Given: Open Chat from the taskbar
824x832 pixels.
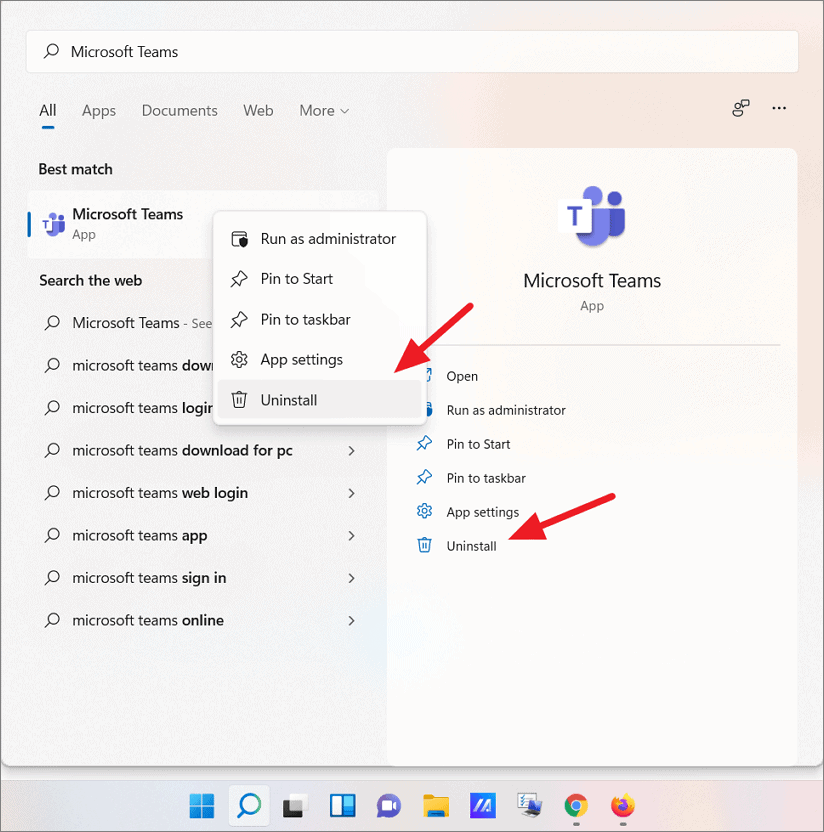Looking at the screenshot, I should (388, 806).
